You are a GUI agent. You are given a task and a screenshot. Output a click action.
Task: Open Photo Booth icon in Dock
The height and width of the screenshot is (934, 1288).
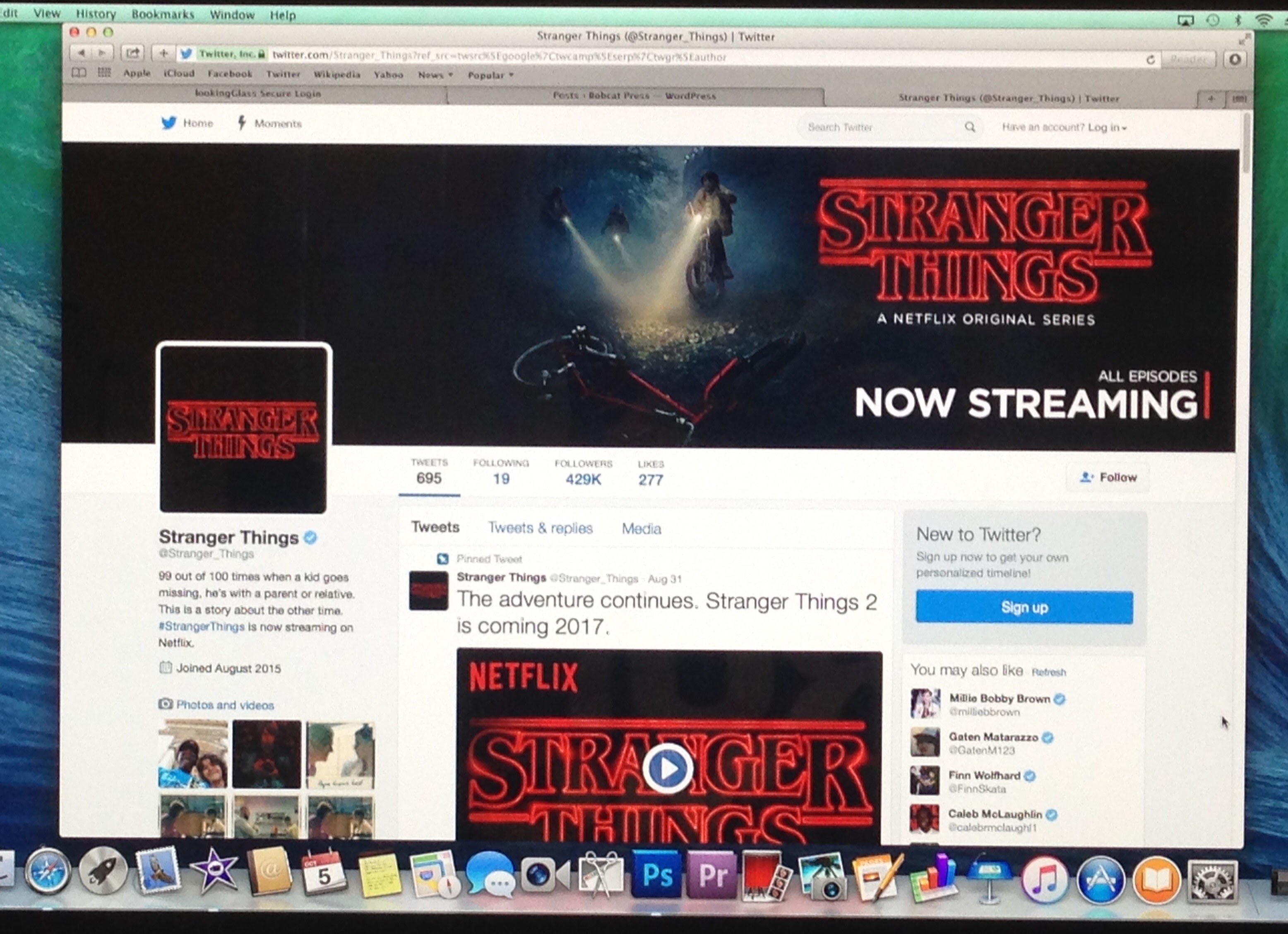[766, 876]
